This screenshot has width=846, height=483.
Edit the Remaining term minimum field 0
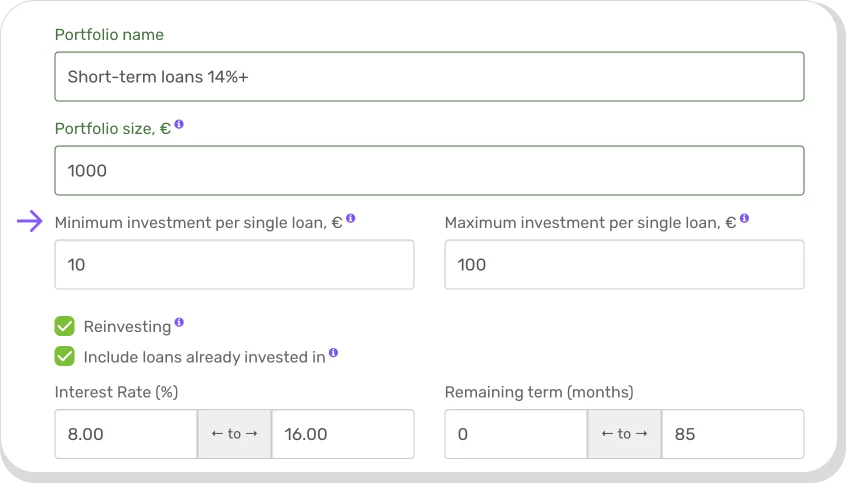coord(515,434)
